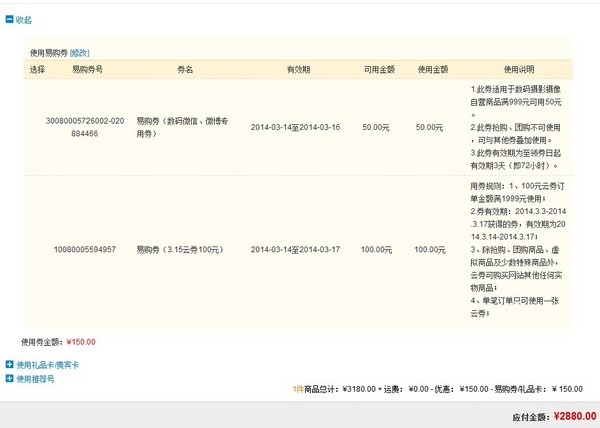Viewport: 600px width, 428px height.
Task: Collapse the coupon section via 收起 minus icon
Action: 10,19
